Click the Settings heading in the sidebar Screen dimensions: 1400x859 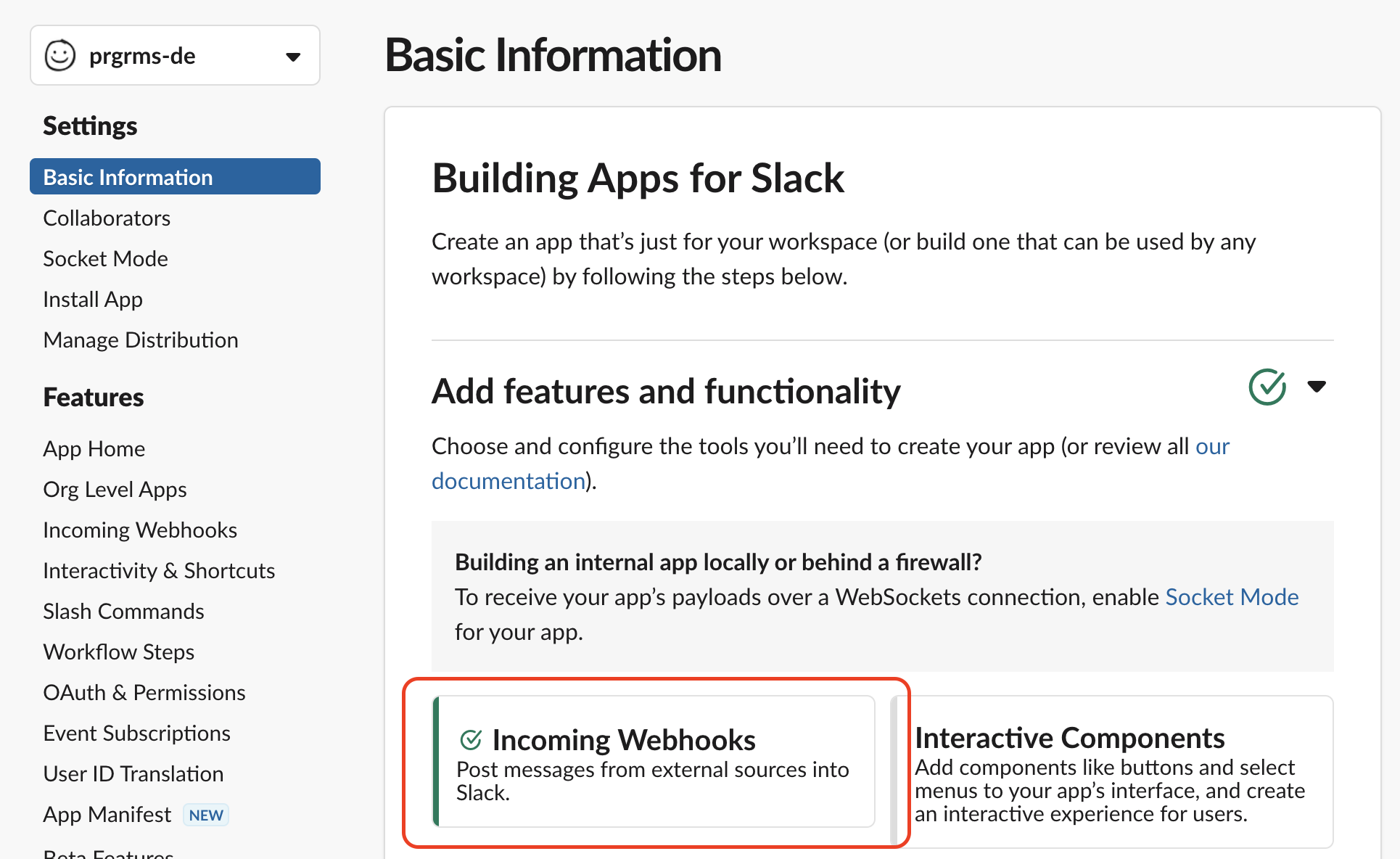coord(90,126)
